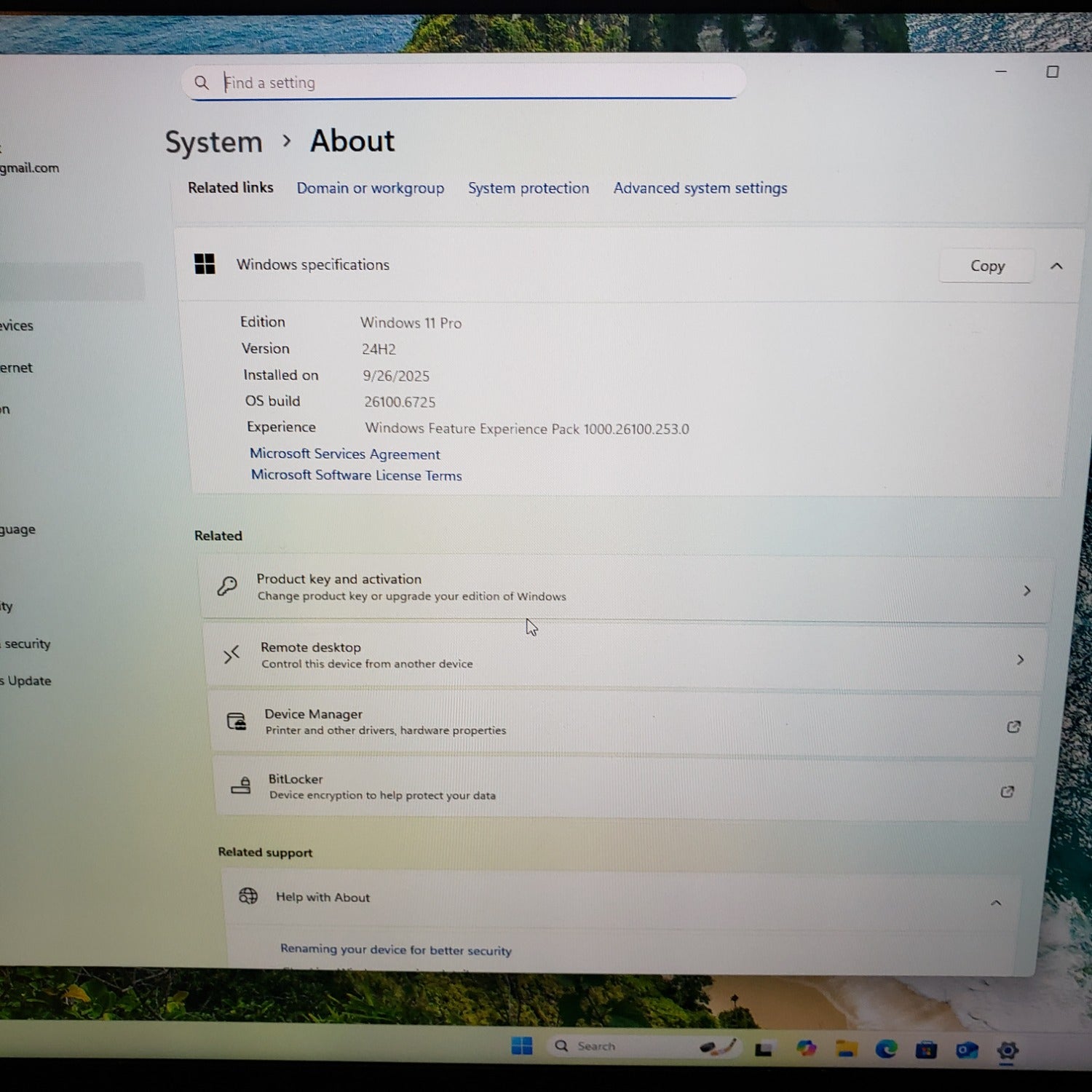Open File Explorer from taskbar
Screen dimensions: 1092x1092
pos(846,1049)
